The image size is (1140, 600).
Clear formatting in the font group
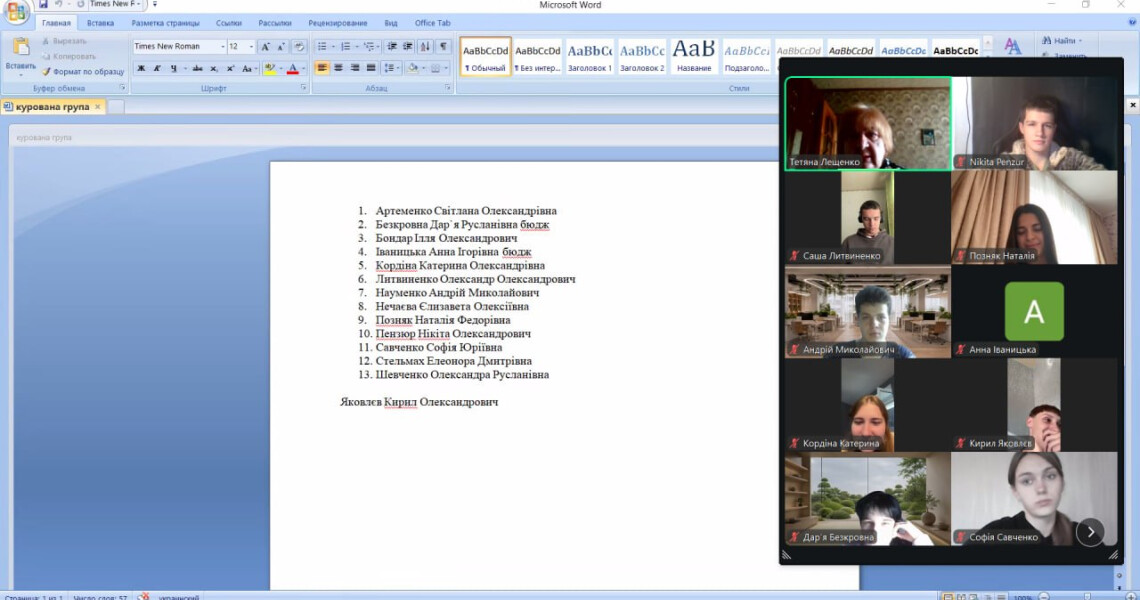[299, 47]
